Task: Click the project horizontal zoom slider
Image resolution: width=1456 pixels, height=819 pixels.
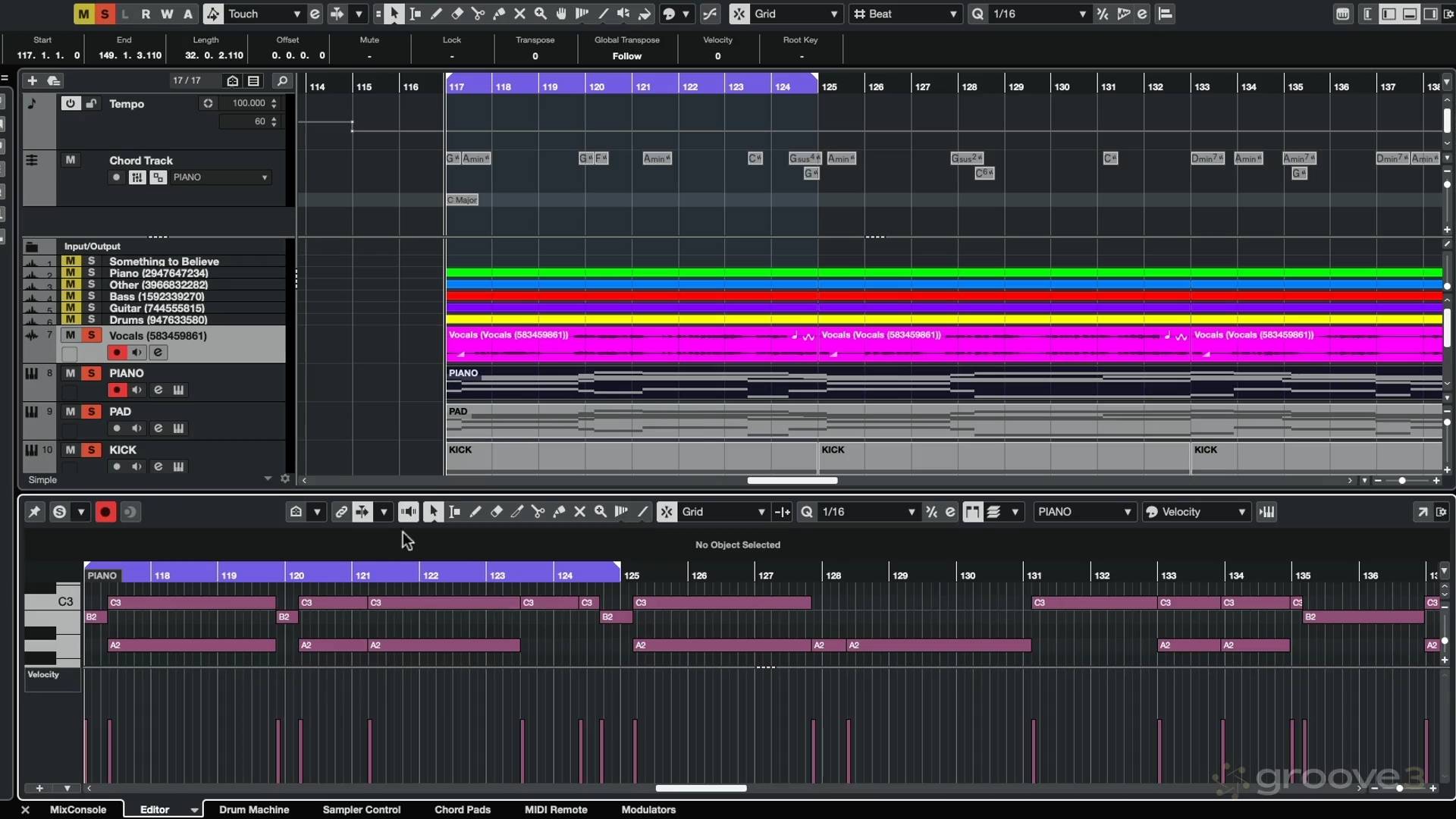Action: [1401, 481]
